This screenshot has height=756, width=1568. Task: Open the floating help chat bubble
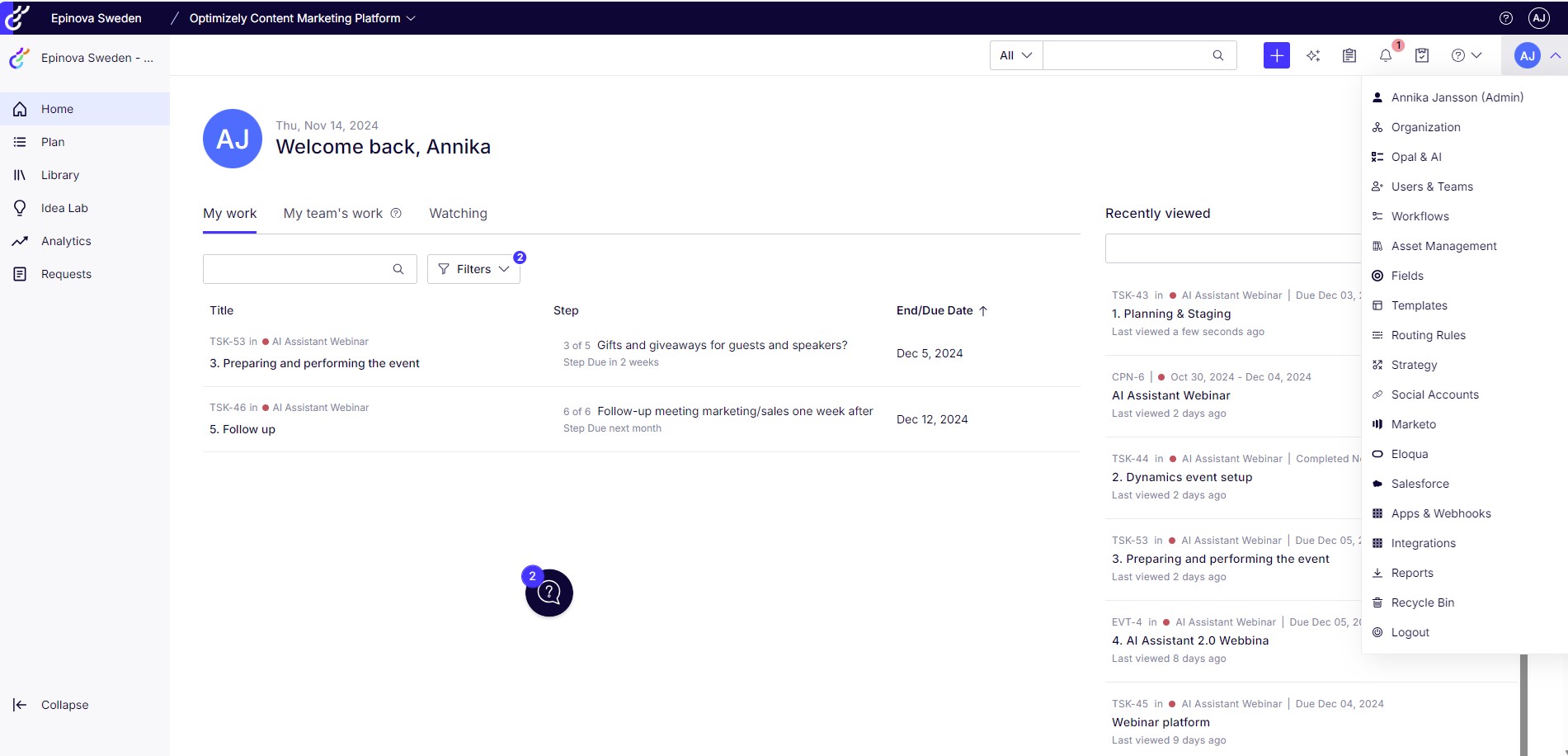[x=549, y=593]
